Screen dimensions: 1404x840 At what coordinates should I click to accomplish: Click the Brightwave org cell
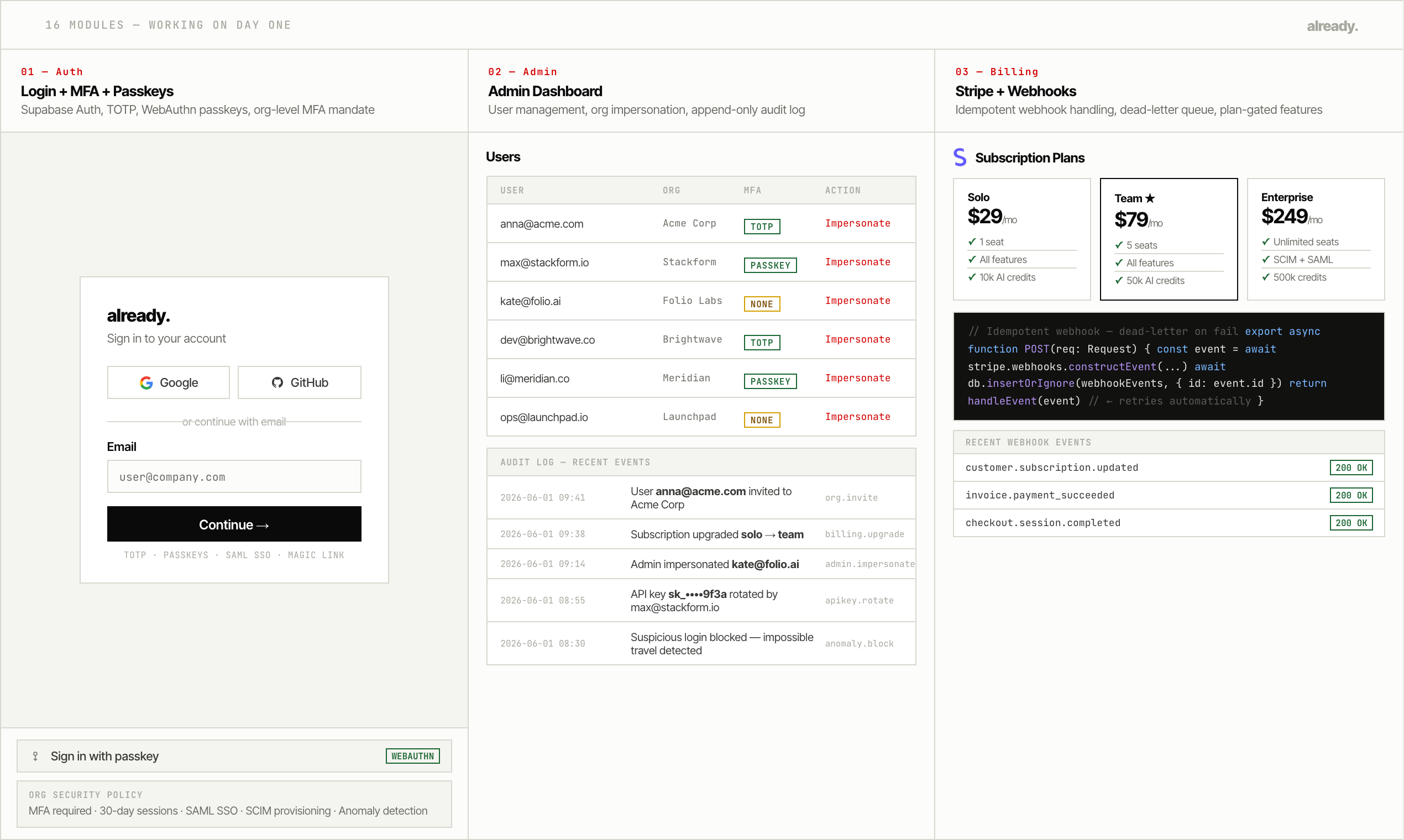(x=693, y=340)
